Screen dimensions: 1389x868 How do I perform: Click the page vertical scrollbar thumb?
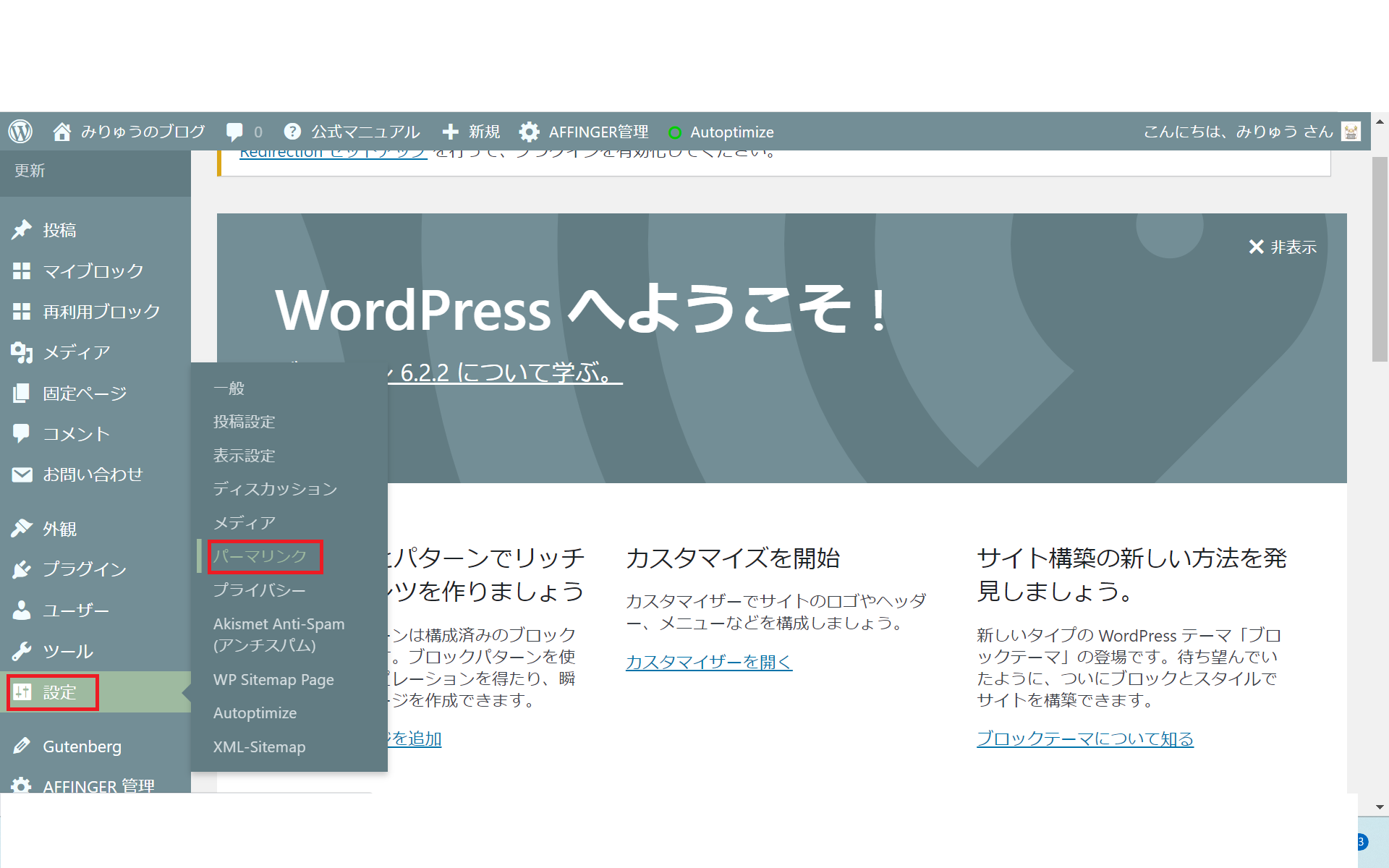(x=1380, y=259)
